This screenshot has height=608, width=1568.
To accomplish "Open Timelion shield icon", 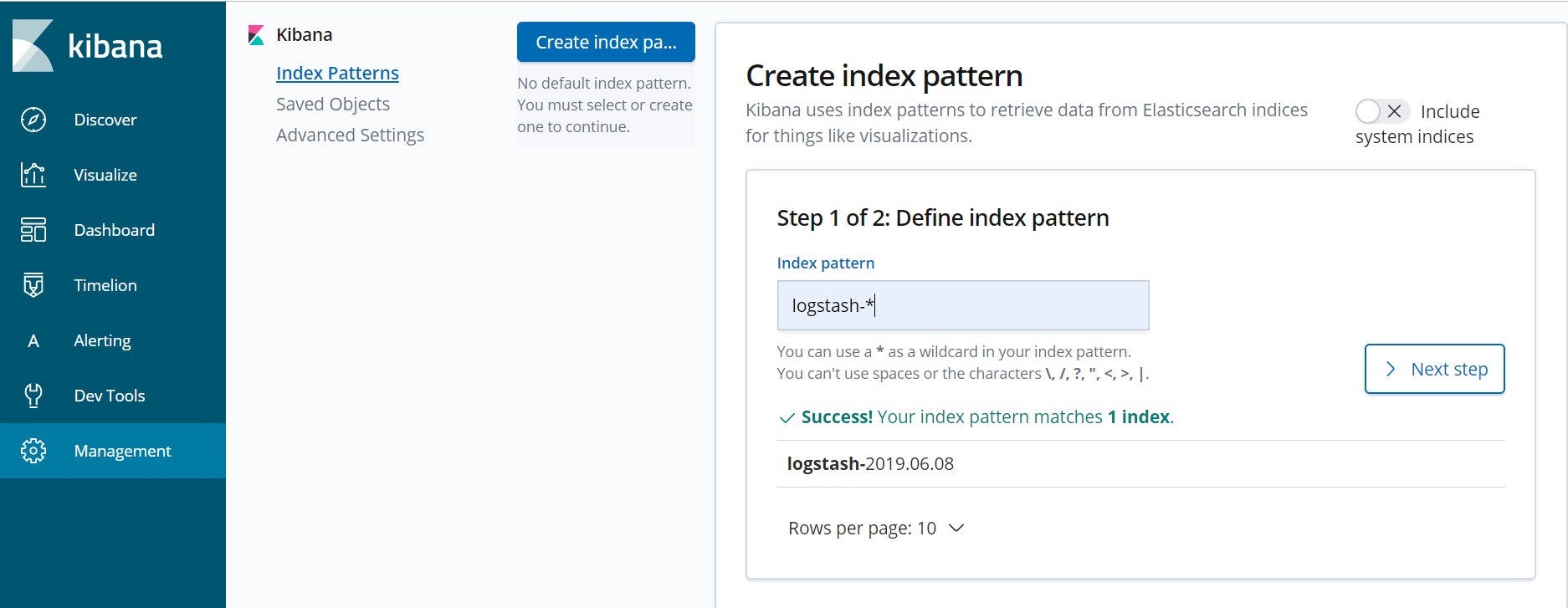I will coord(33,285).
